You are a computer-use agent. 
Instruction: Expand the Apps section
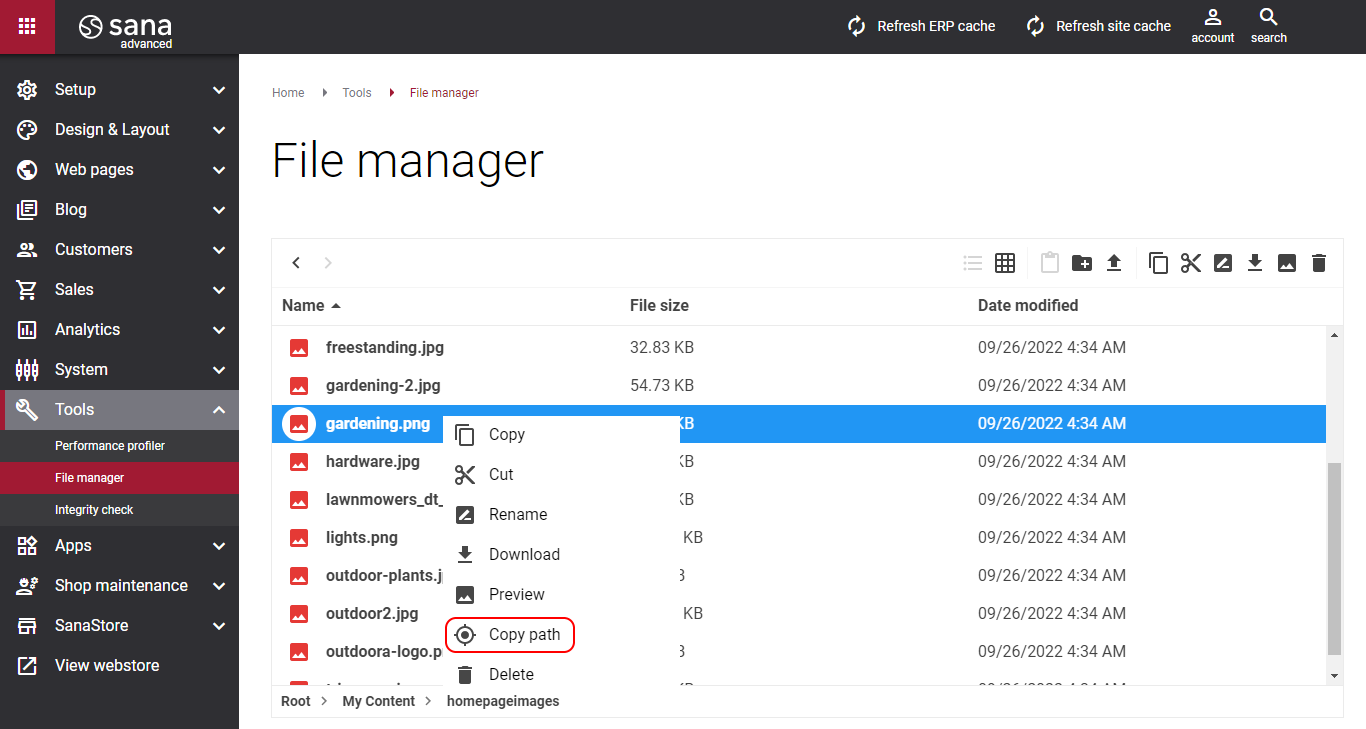pyautogui.click(x=120, y=546)
